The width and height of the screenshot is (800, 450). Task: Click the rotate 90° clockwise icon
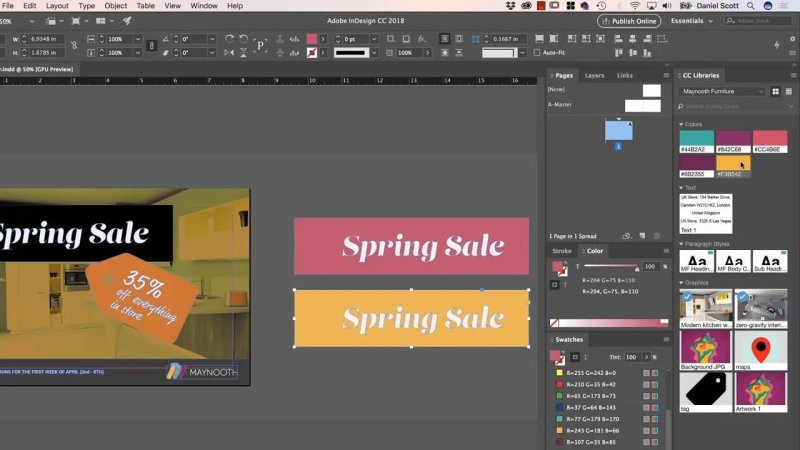[229, 39]
